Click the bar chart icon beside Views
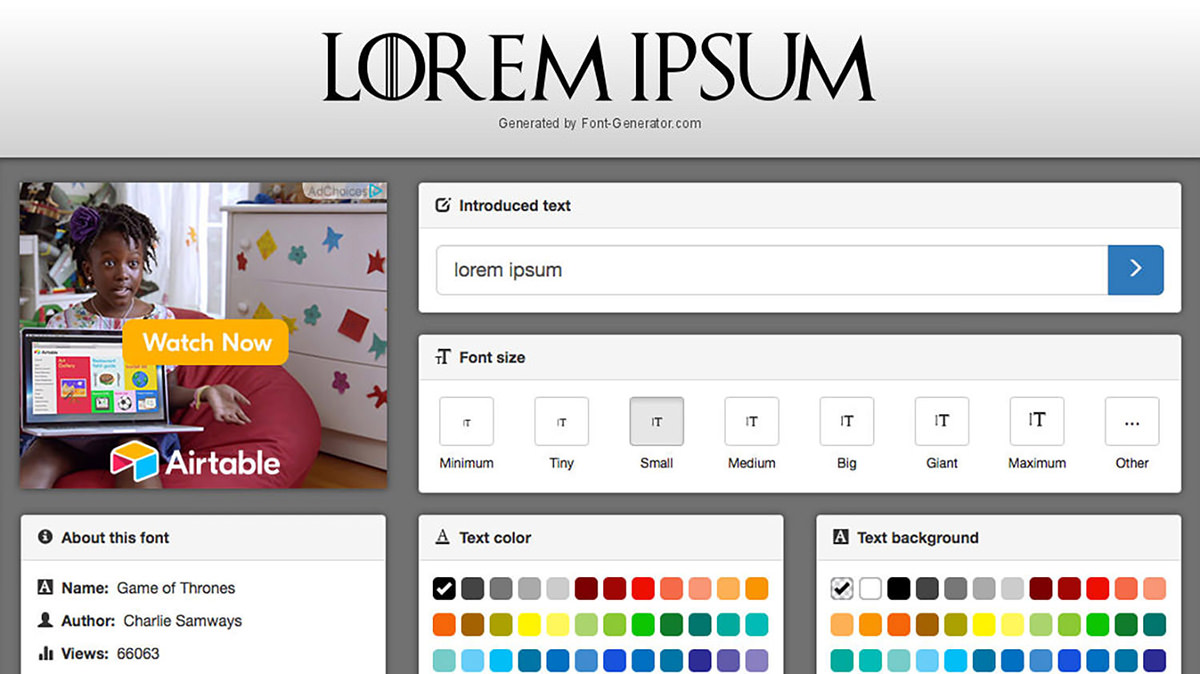The height and width of the screenshot is (674, 1200). coord(45,653)
